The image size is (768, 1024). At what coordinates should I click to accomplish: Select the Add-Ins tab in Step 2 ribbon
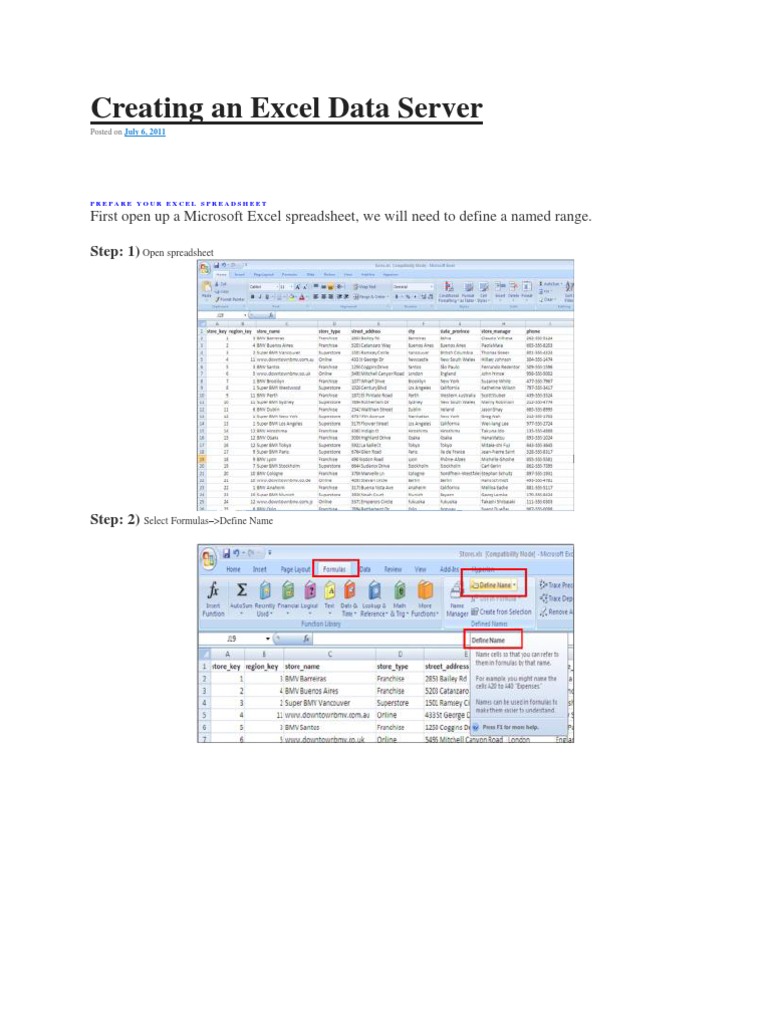pyautogui.click(x=449, y=569)
